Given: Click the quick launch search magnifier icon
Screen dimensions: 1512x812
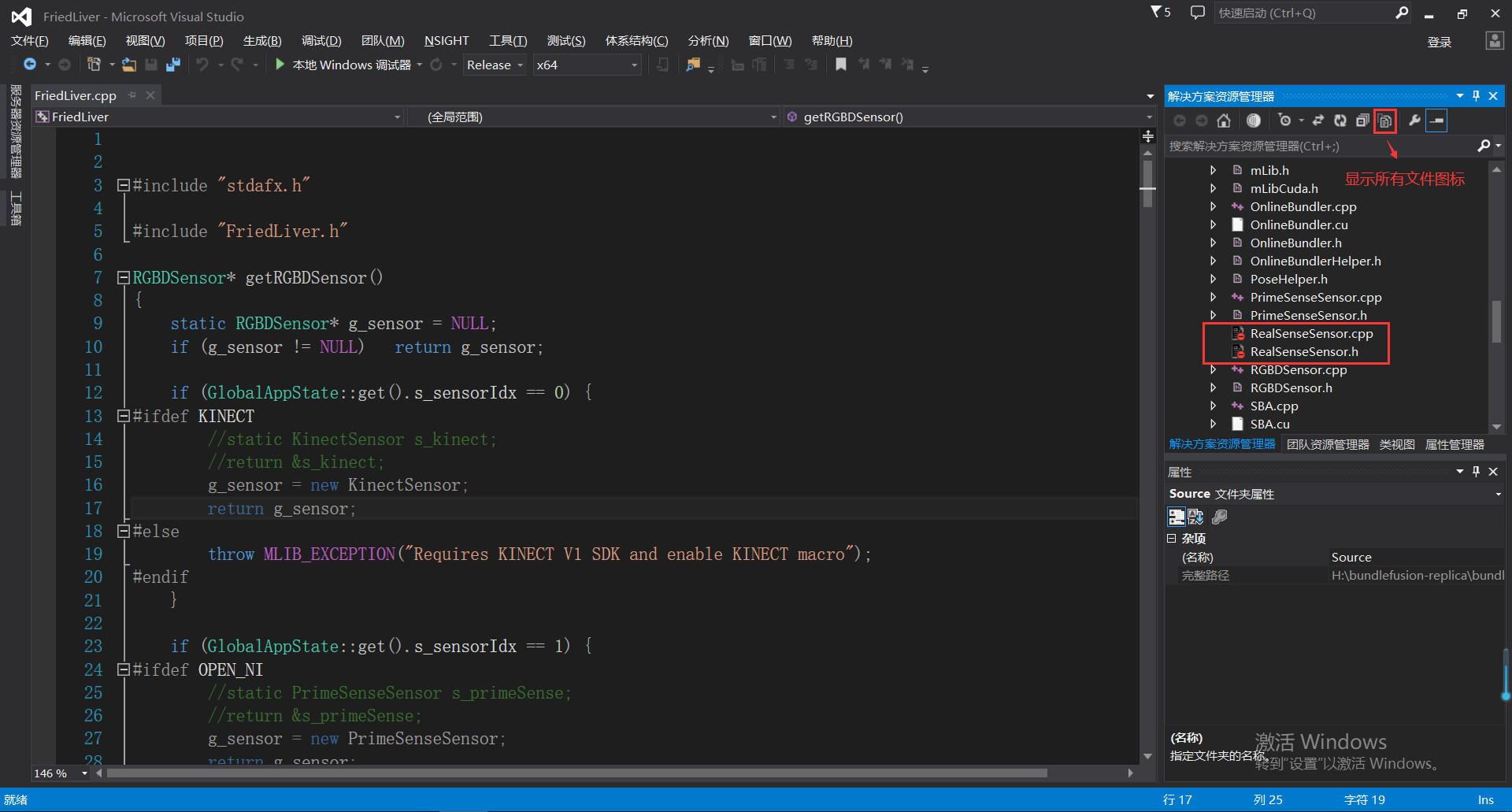Looking at the screenshot, I should pyautogui.click(x=1402, y=13).
